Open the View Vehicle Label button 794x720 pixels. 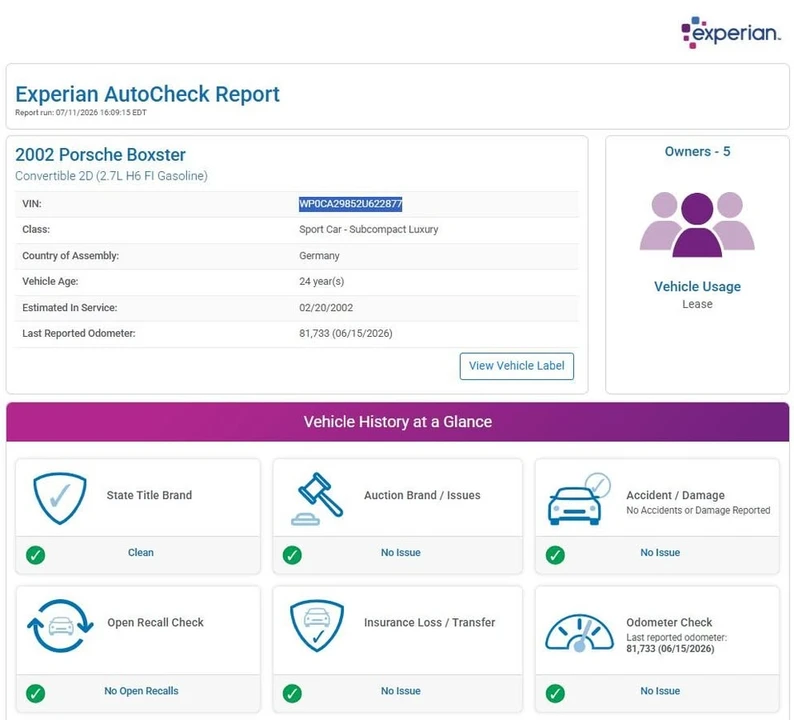(x=517, y=366)
